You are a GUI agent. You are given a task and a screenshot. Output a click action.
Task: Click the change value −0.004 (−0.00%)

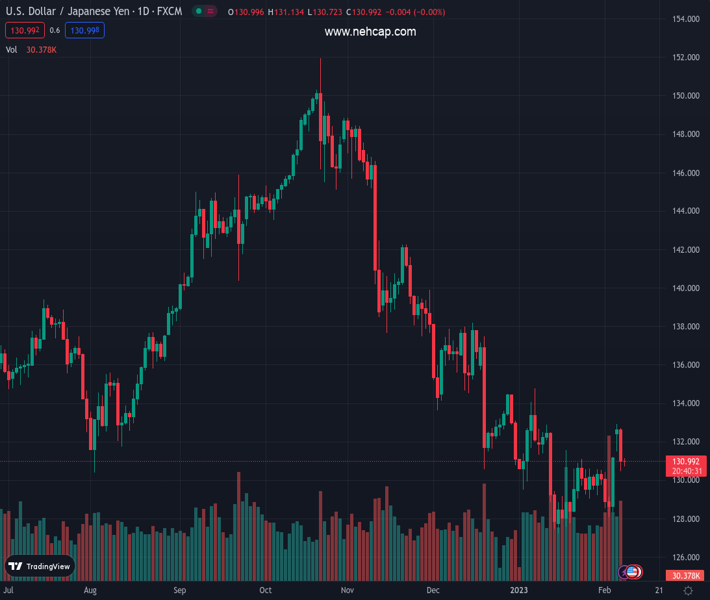click(416, 12)
